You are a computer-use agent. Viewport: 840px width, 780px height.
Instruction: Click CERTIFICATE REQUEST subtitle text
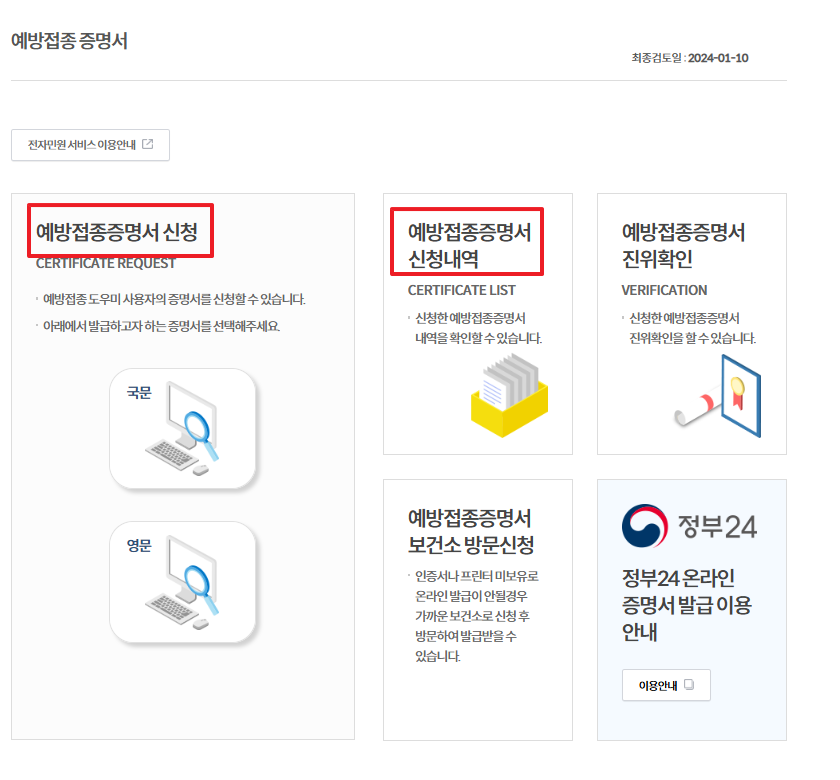click(106, 263)
